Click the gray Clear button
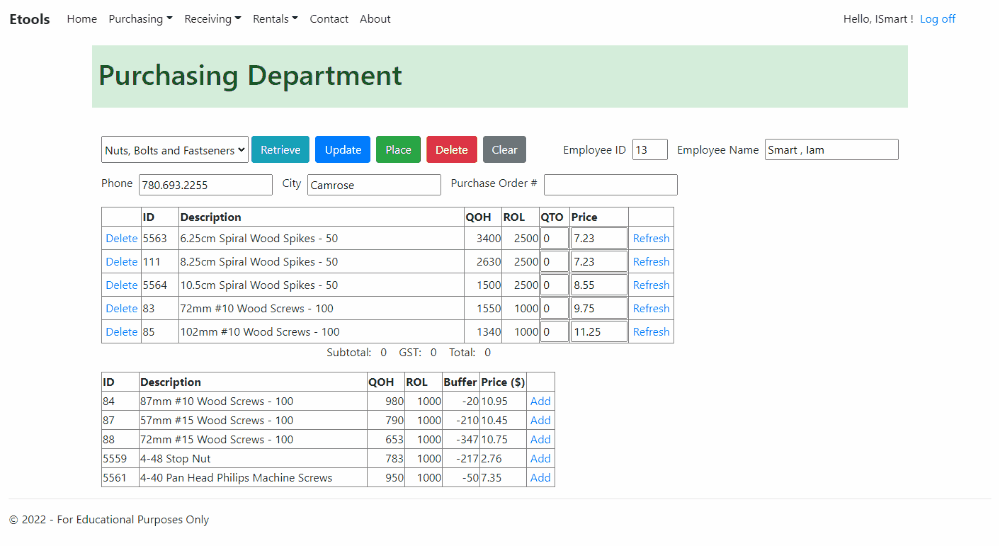Image resolution: width=999 pixels, height=546 pixels. [504, 150]
